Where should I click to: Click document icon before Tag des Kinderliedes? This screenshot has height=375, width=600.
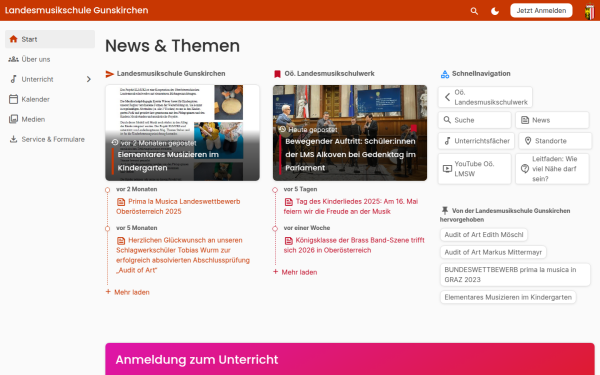pos(289,202)
